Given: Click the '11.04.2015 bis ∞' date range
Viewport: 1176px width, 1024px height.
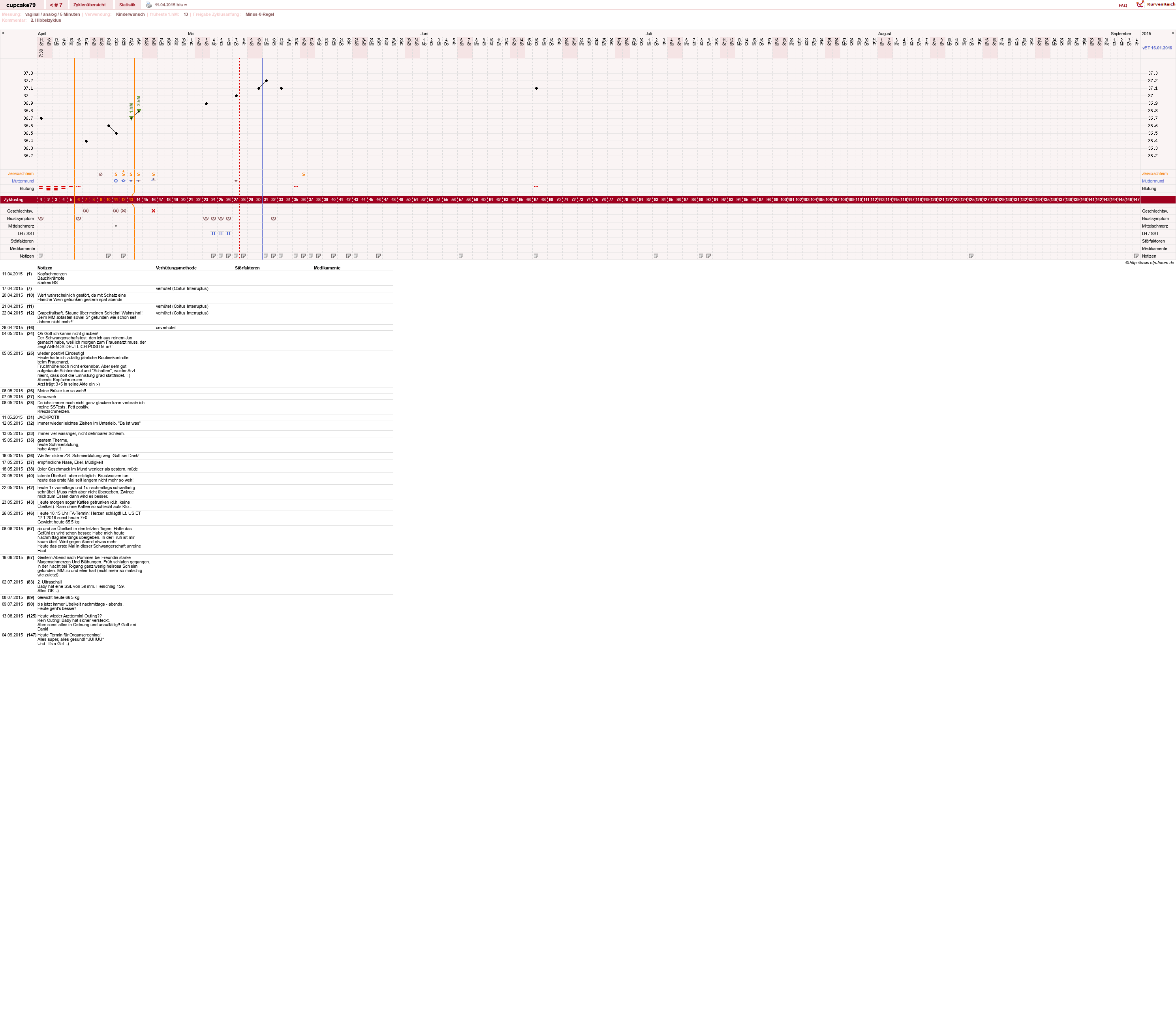Looking at the screenshot, I should [x=171, y=5].
